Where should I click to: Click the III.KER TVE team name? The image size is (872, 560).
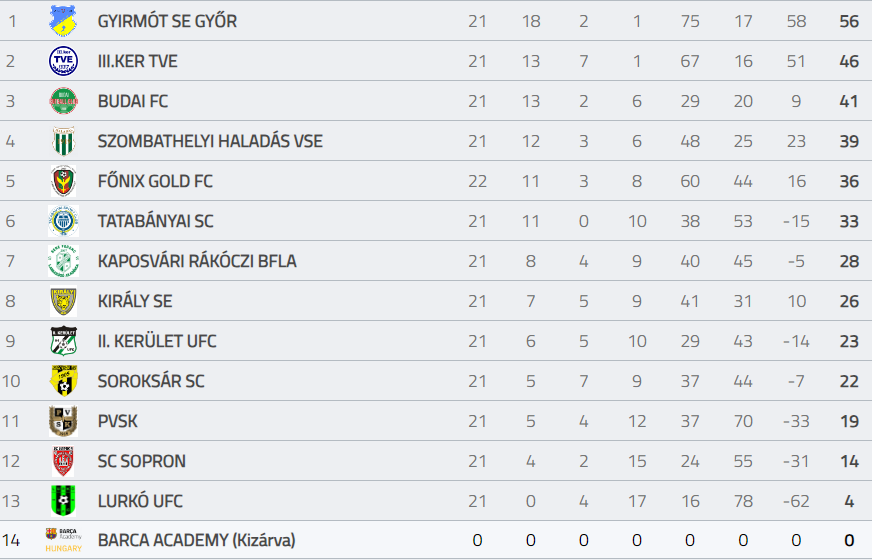(137, 61)
